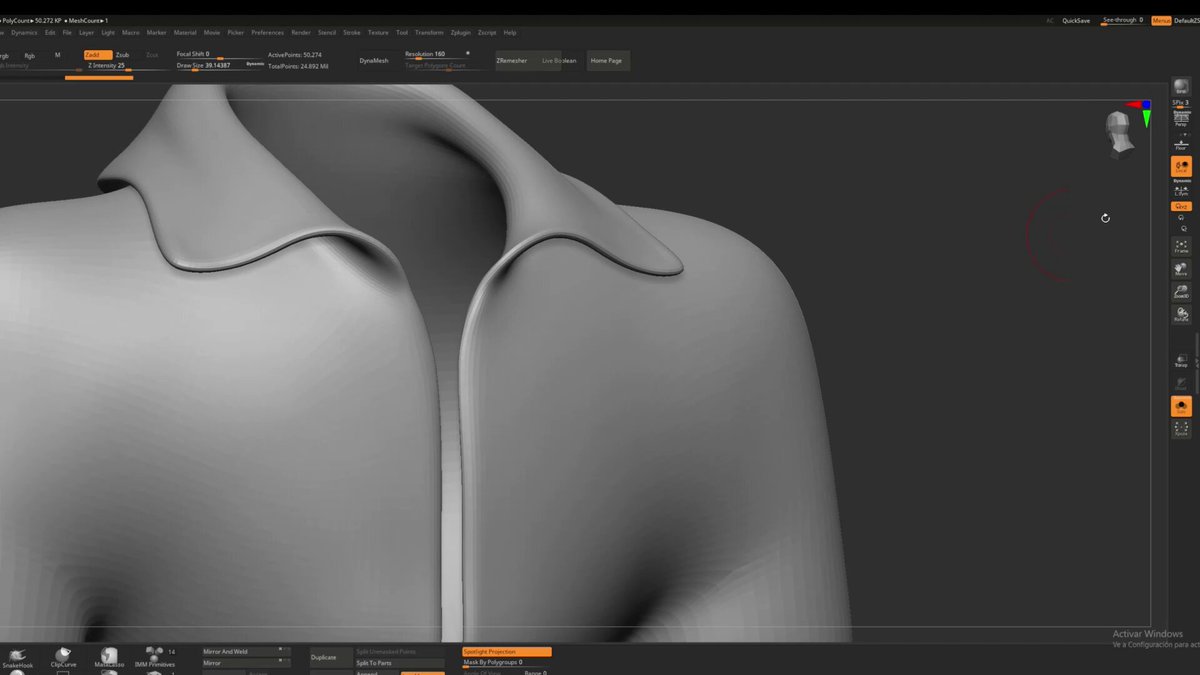Toggle L.Sym local symmetry
This screenshot has width=1200, height=675.
(1181, 190)
